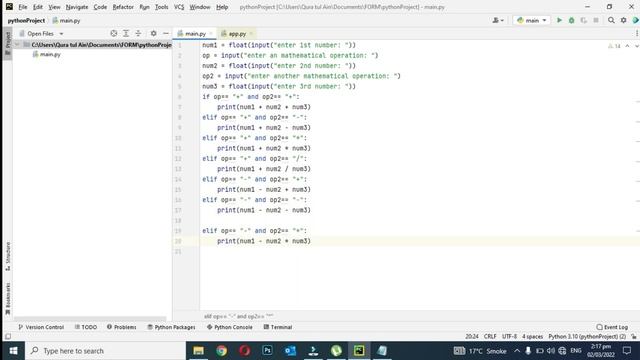Screen dimensions: 640x360
Task: Open the Windows Start menu
Action: pos(13,351)
